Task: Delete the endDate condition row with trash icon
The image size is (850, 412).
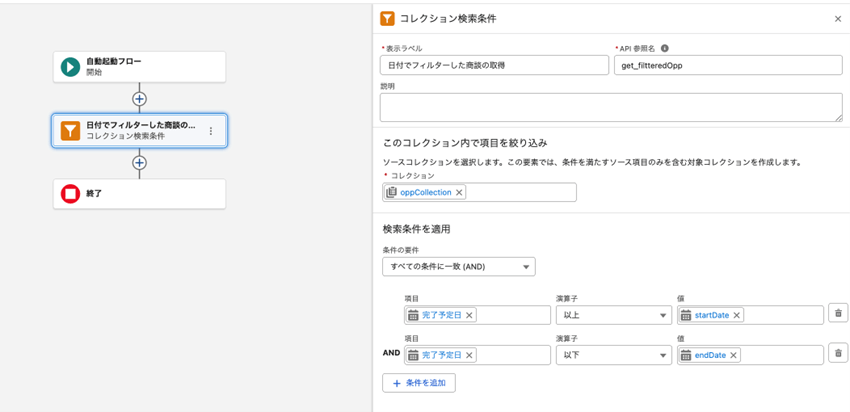Action: point(838,353)
